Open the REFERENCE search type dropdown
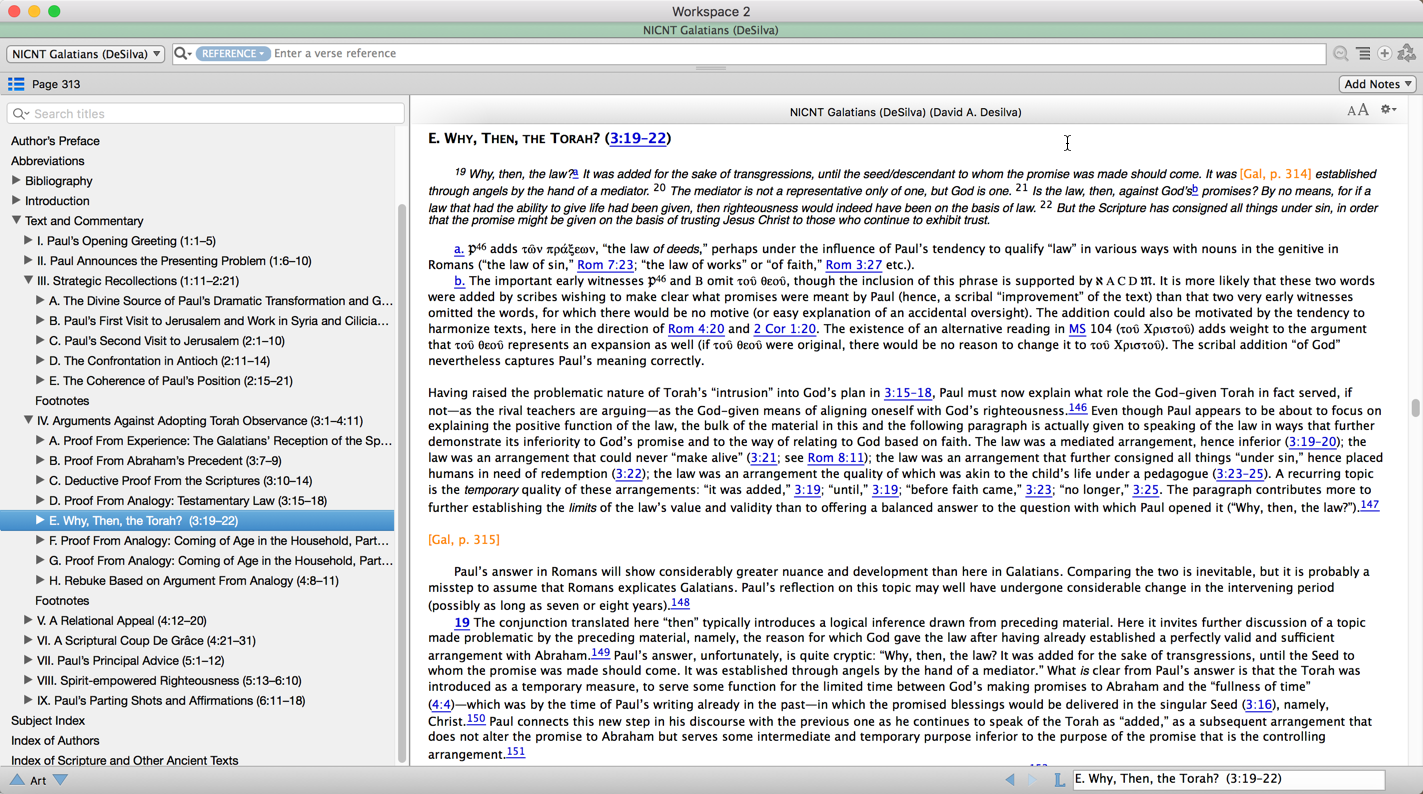This screenshot has height=794, width=1423. pos(232,53)
